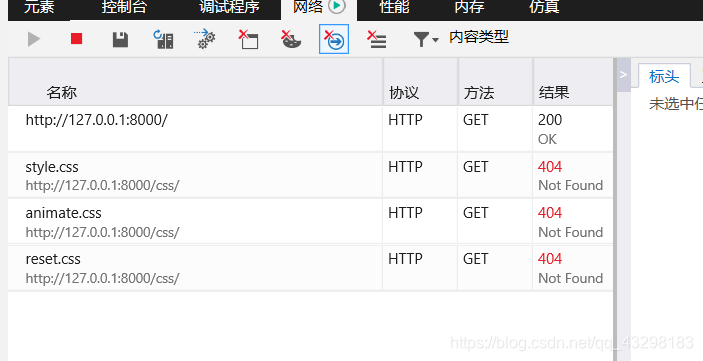Viewport: 703px width, 361px height.
Task: Select the animate.css request row
Action: click(310, 221)
